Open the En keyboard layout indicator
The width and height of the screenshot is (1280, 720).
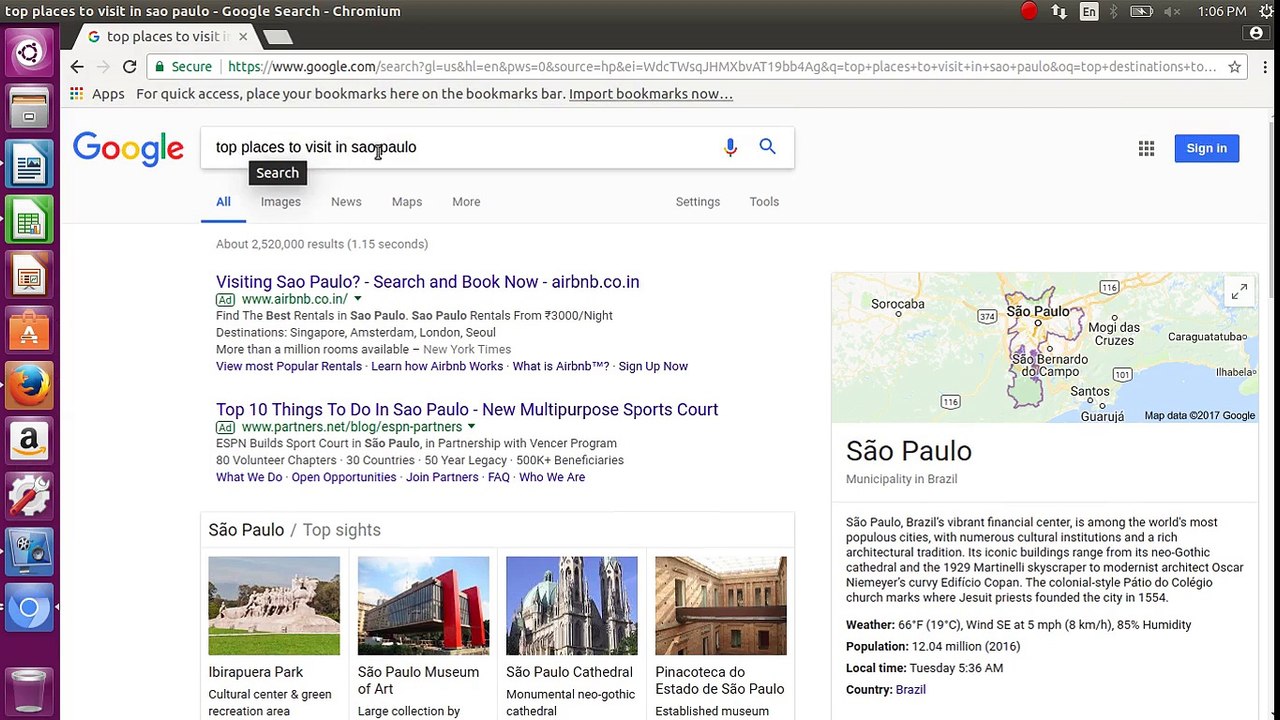tap(1088, 11)
